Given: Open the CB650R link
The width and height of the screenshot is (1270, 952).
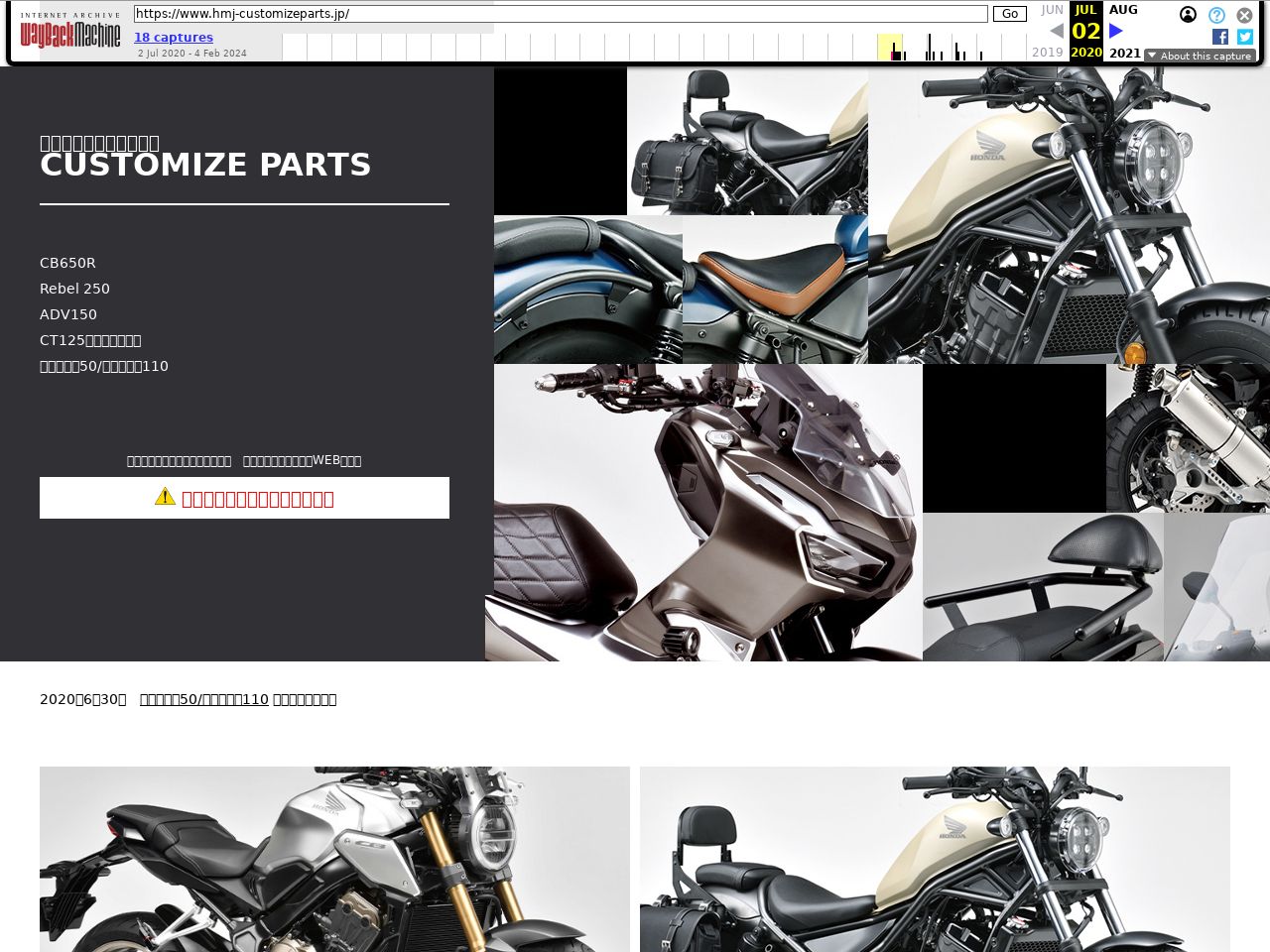Looking at the screenshot, I should (x=67, y=263).
